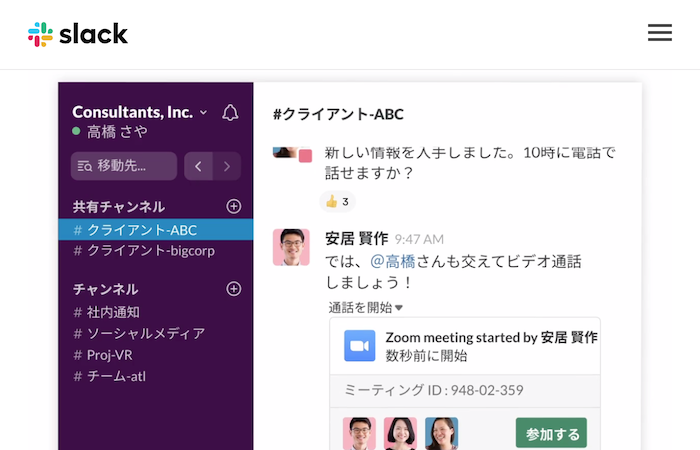Open the #チーム-atl channel

coord(156,376)
